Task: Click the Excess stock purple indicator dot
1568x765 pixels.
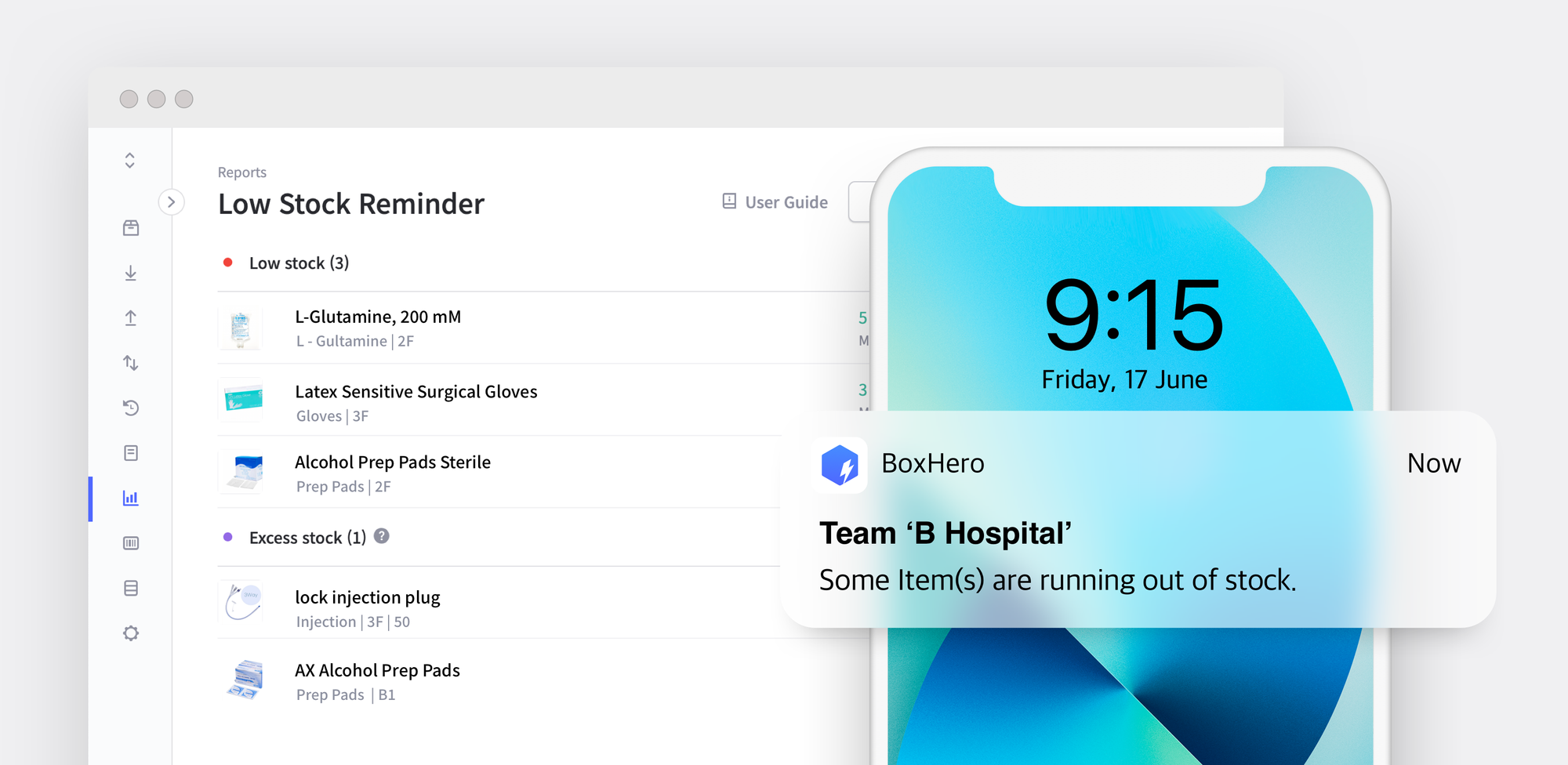Action: coord(228,537)
